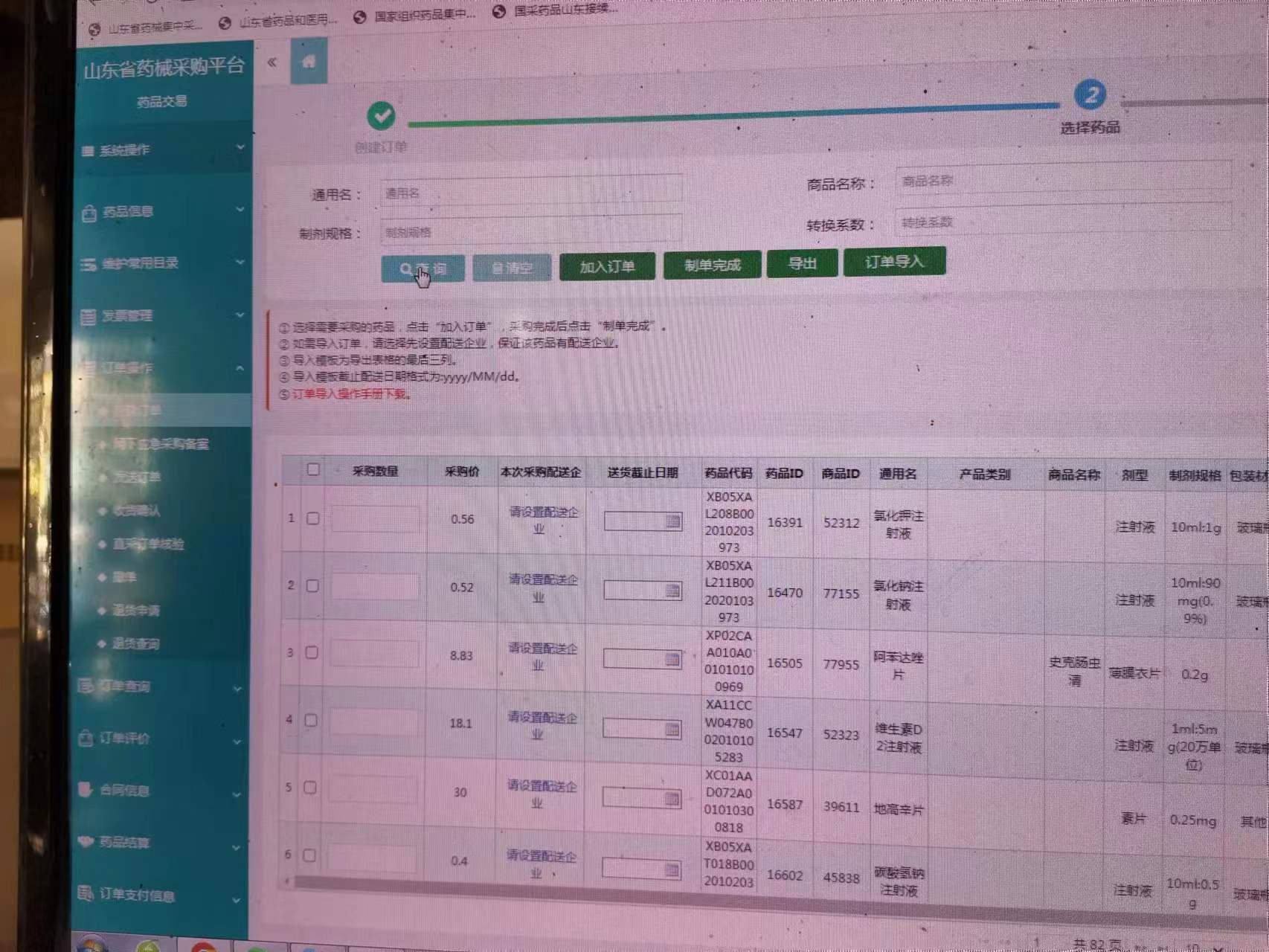
Task: Focus the 制剂规格 input field
Action: pyautogui.click(x=531, y=231)
